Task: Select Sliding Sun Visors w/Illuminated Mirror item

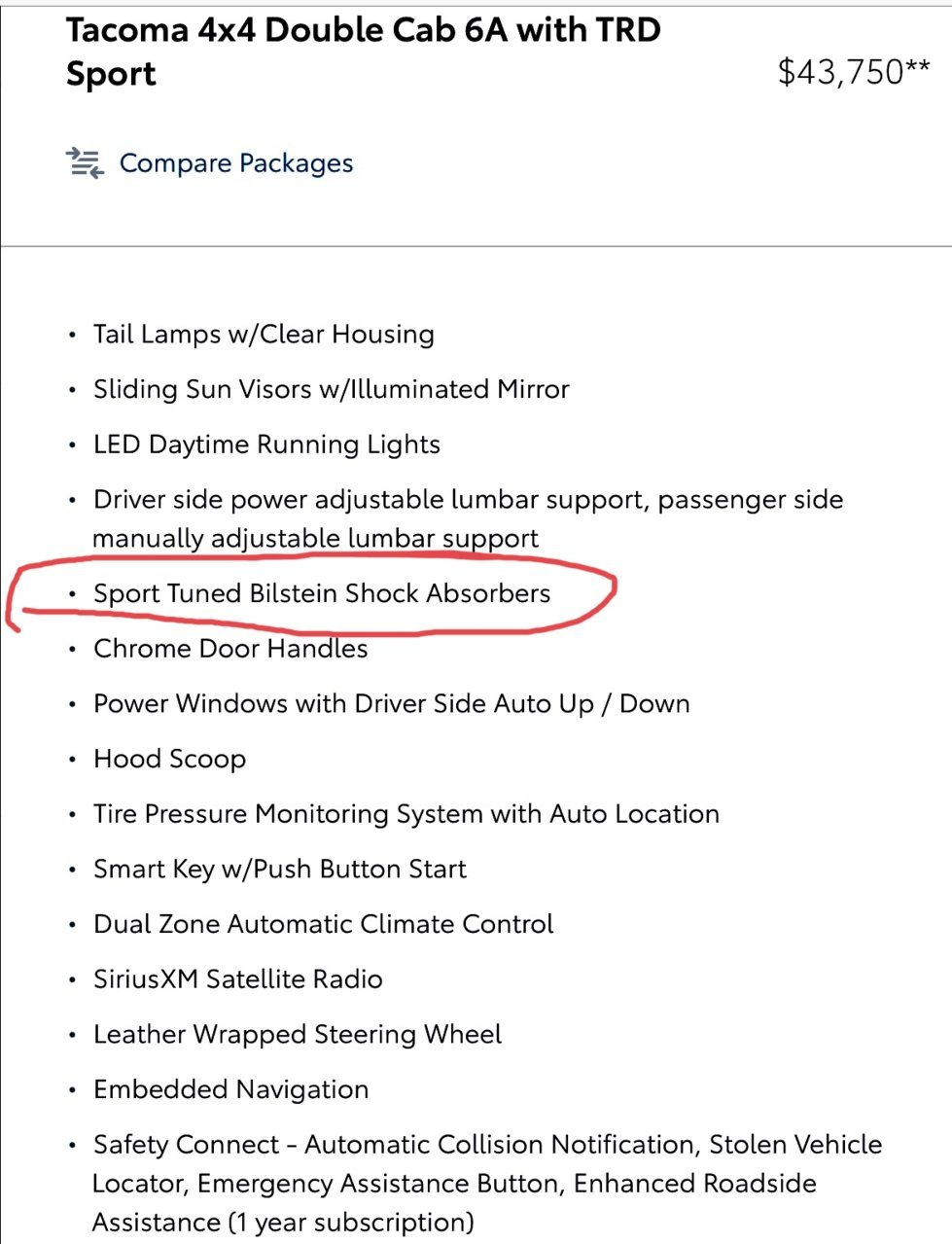Action: coord(331,389)
